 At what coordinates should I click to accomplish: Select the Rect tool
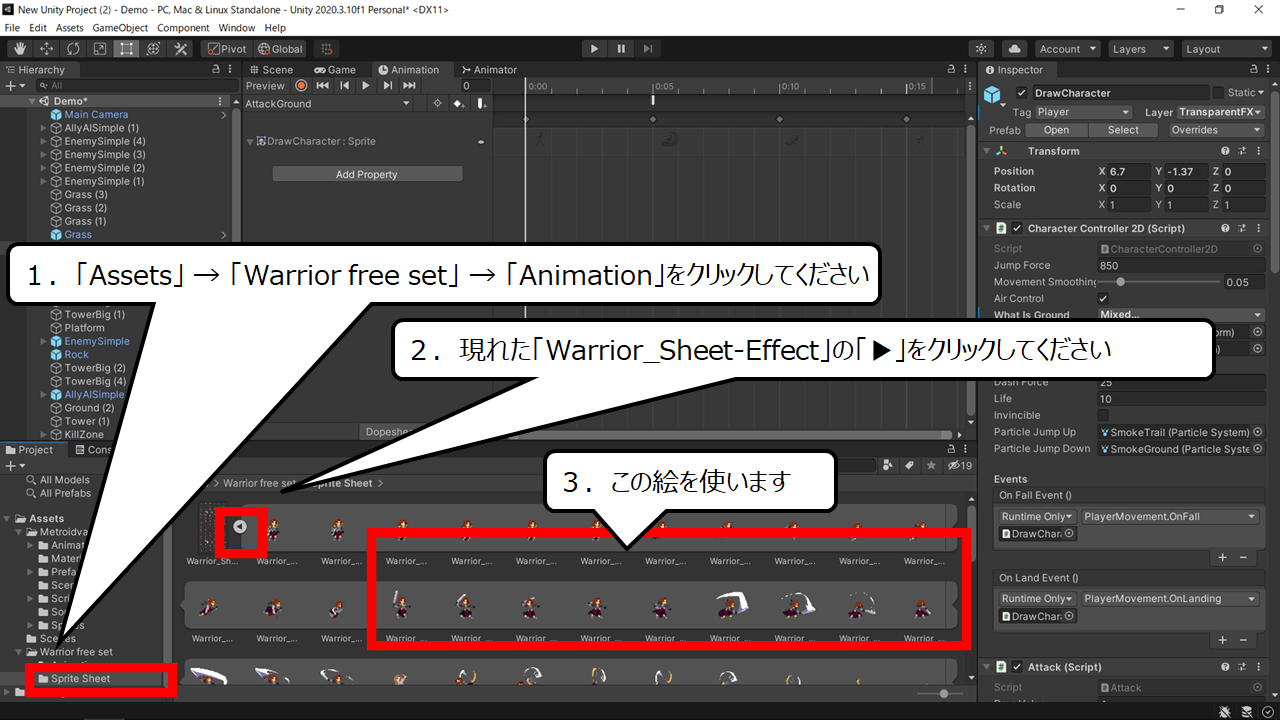point(127,48)
